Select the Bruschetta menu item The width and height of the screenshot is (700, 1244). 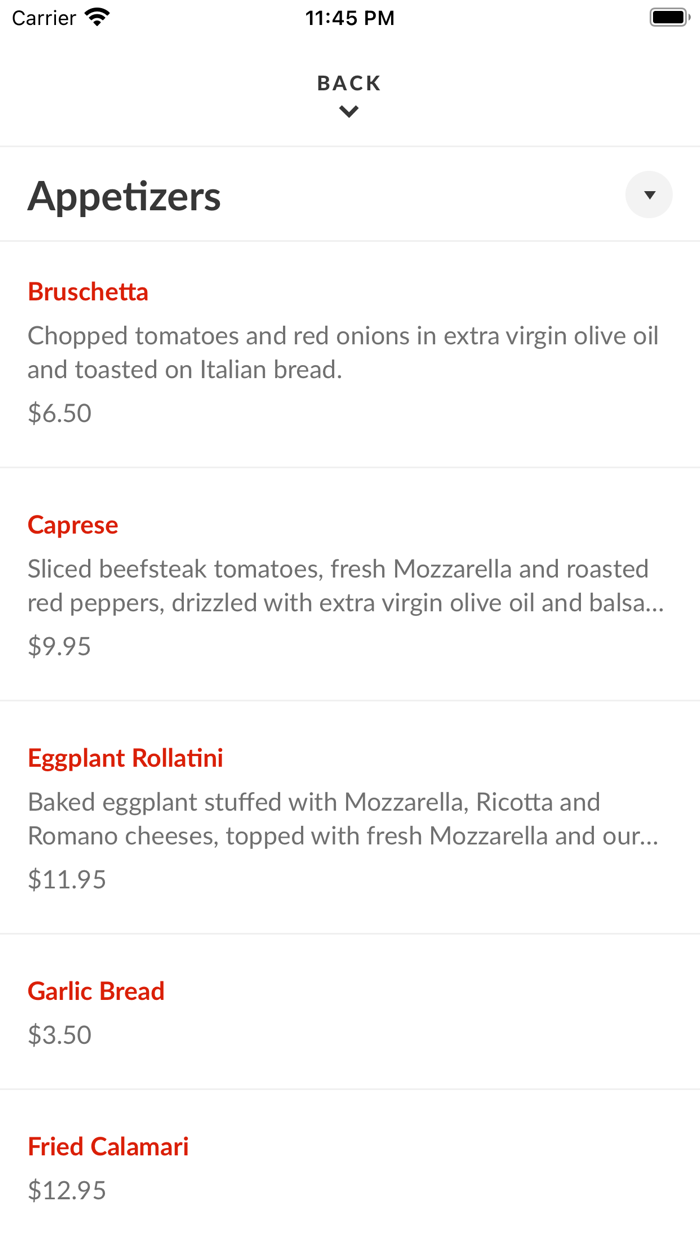88,291
